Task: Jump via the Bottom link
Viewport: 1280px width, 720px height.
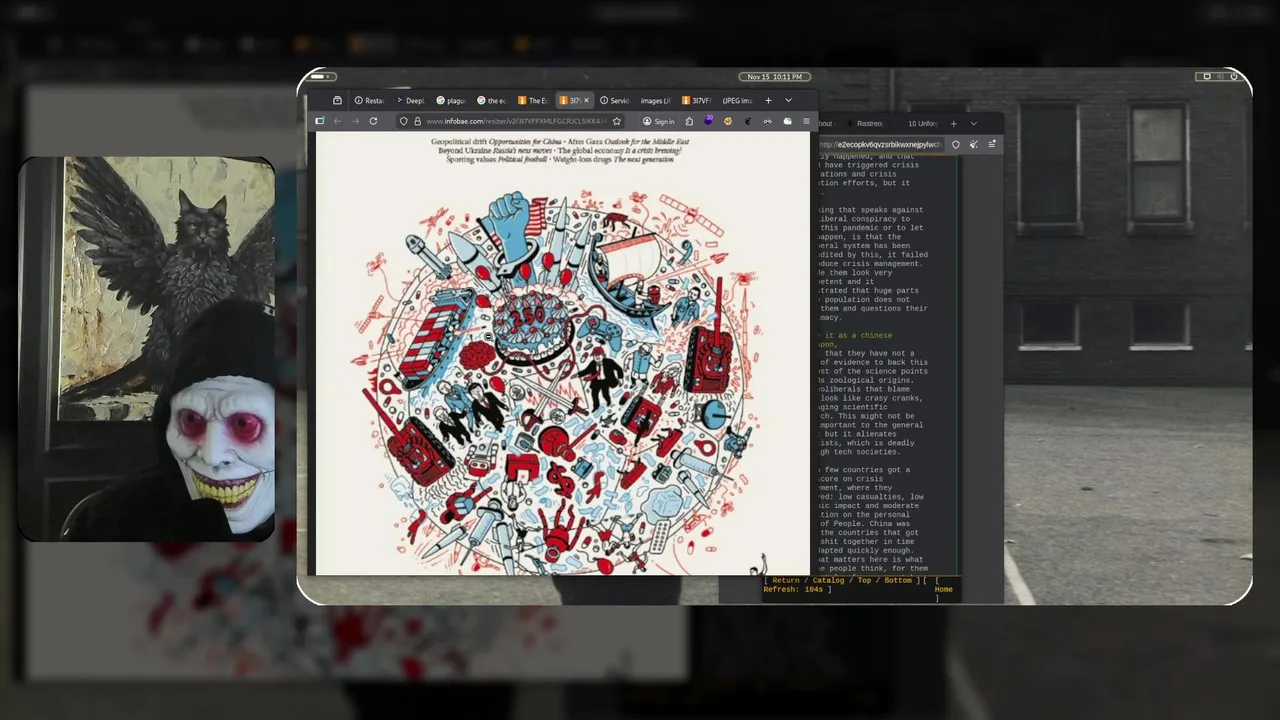Action: coord(898,580)
